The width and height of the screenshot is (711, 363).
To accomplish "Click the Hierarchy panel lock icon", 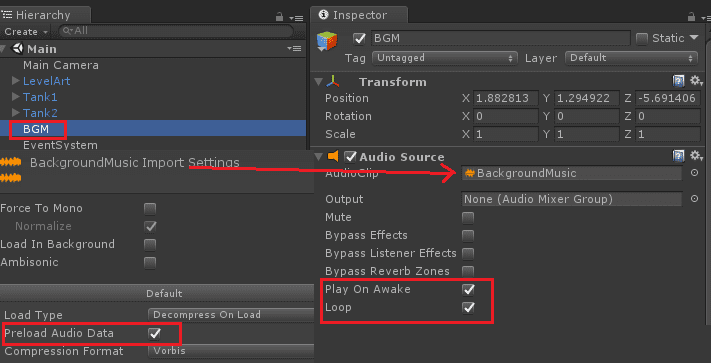I will coord(280,18).
